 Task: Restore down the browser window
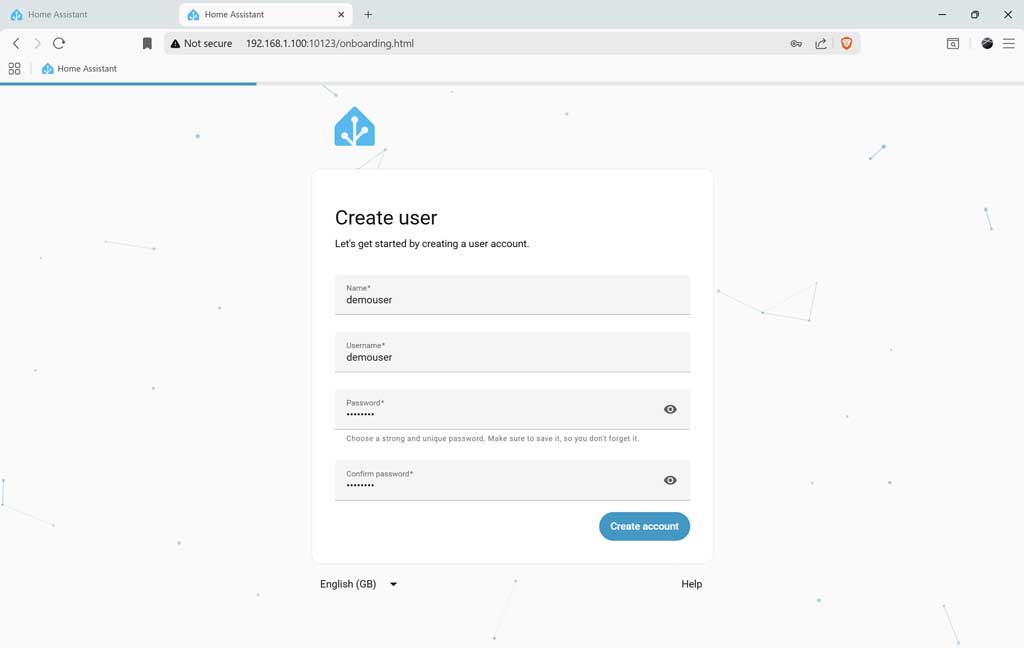(974, 14)
